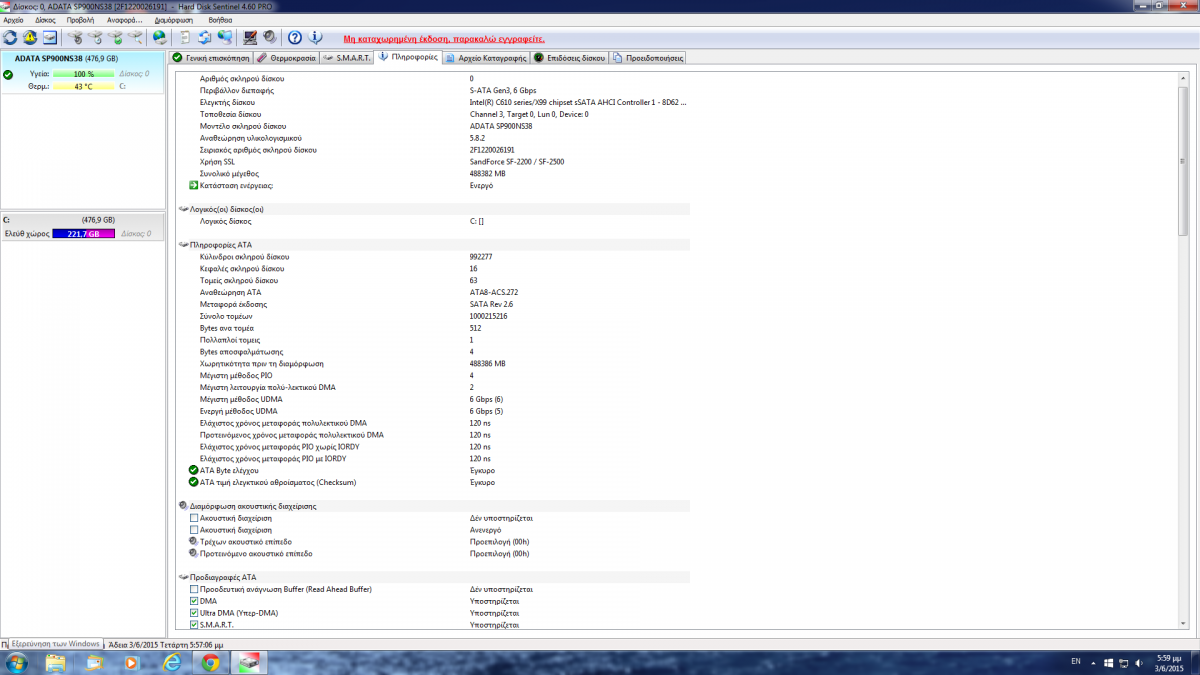Viewport: 1200px width, 675px height.
Task: Click the blue refresh arrows toolbar icon
Action: coord(10,38)
